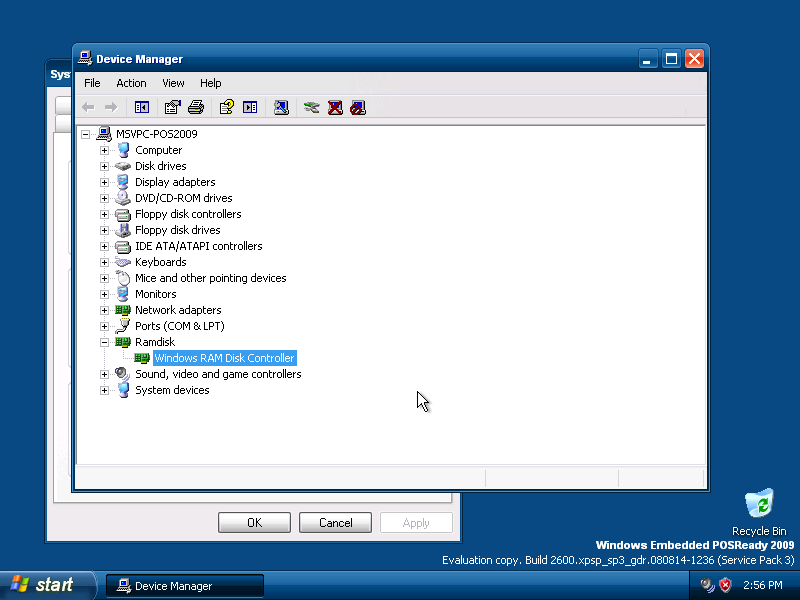Expand the Display adapters node

[x=104, y=182]
